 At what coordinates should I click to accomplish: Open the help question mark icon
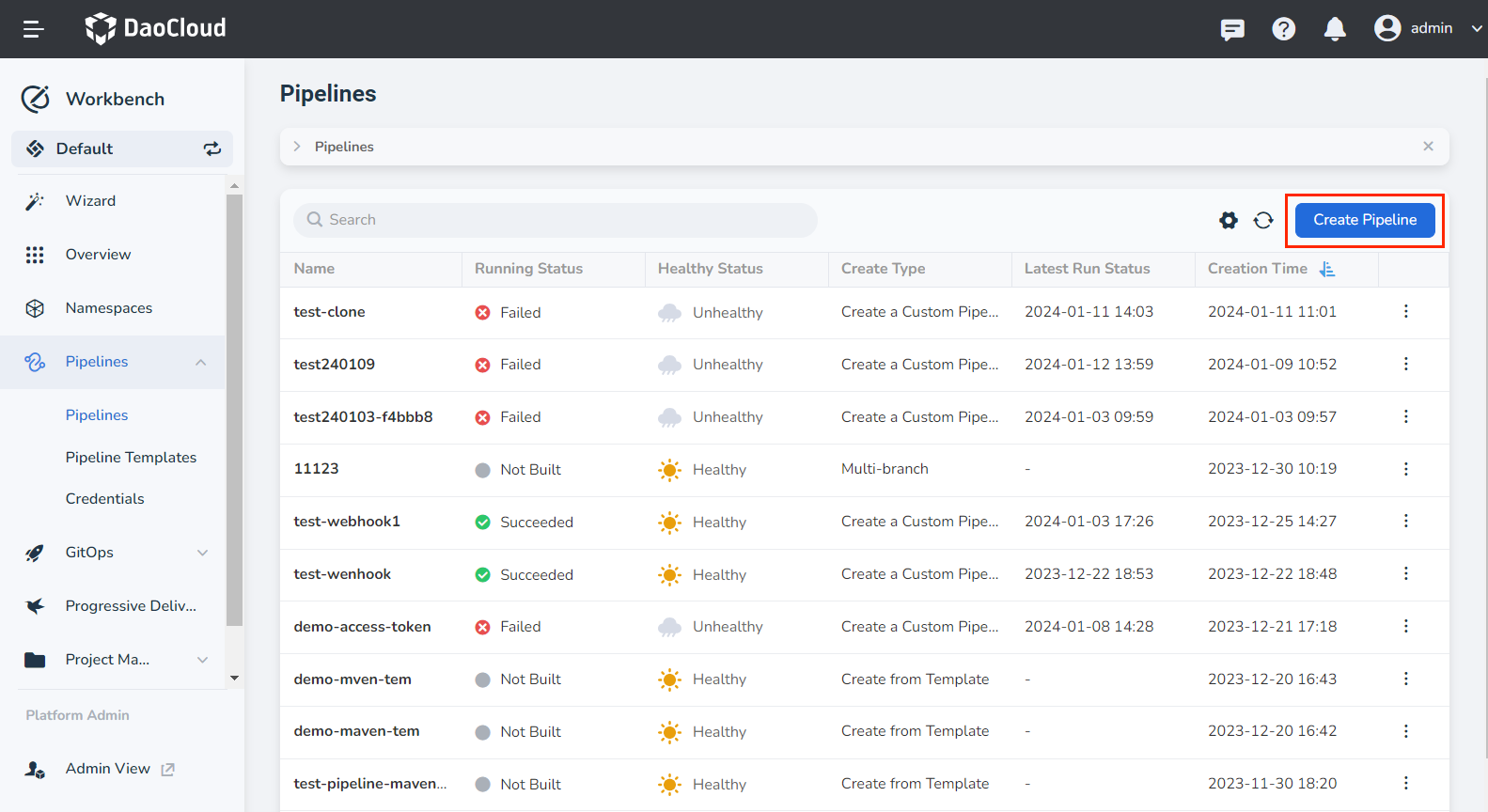click(1283, 29)
